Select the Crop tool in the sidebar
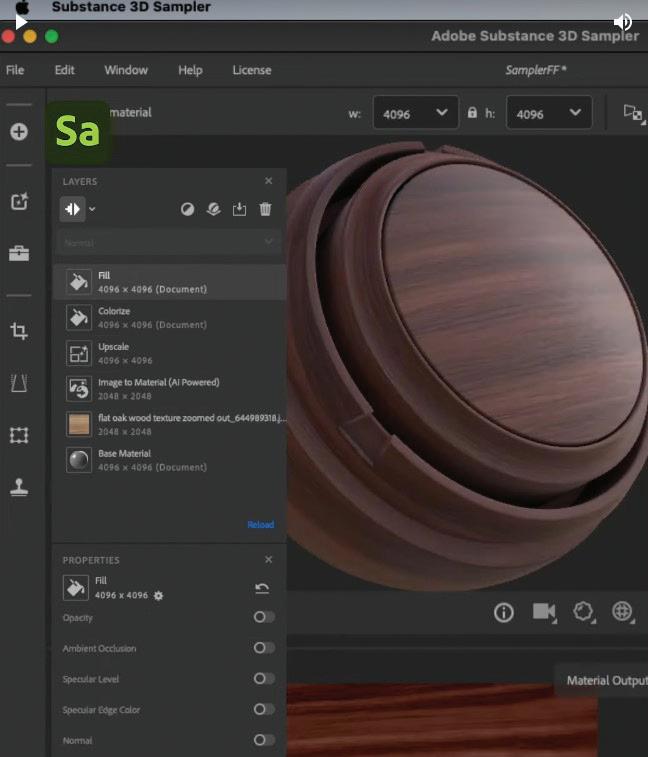The height and width of the screenshot is (757, 648). (x=19, y=331)
